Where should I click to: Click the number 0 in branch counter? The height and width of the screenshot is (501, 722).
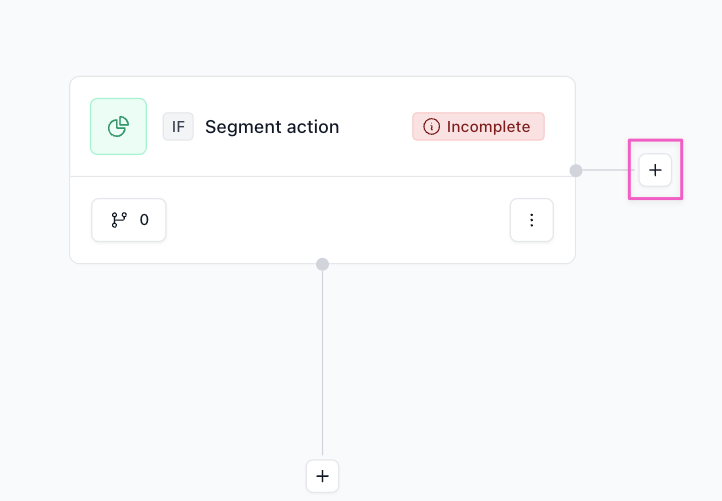(x=144, y=220)
